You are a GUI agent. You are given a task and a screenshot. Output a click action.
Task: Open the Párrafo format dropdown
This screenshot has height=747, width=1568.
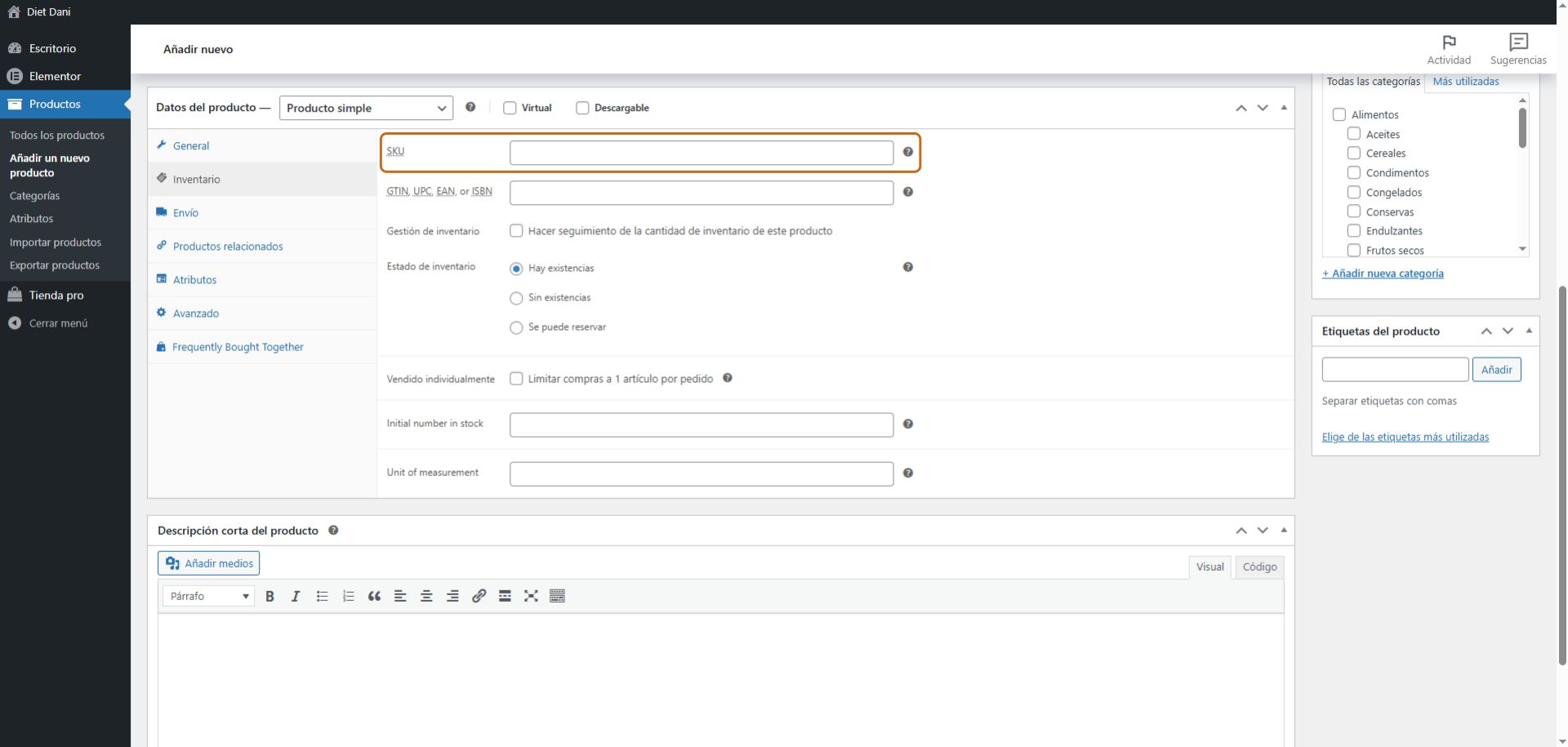(x=209, y=596)
